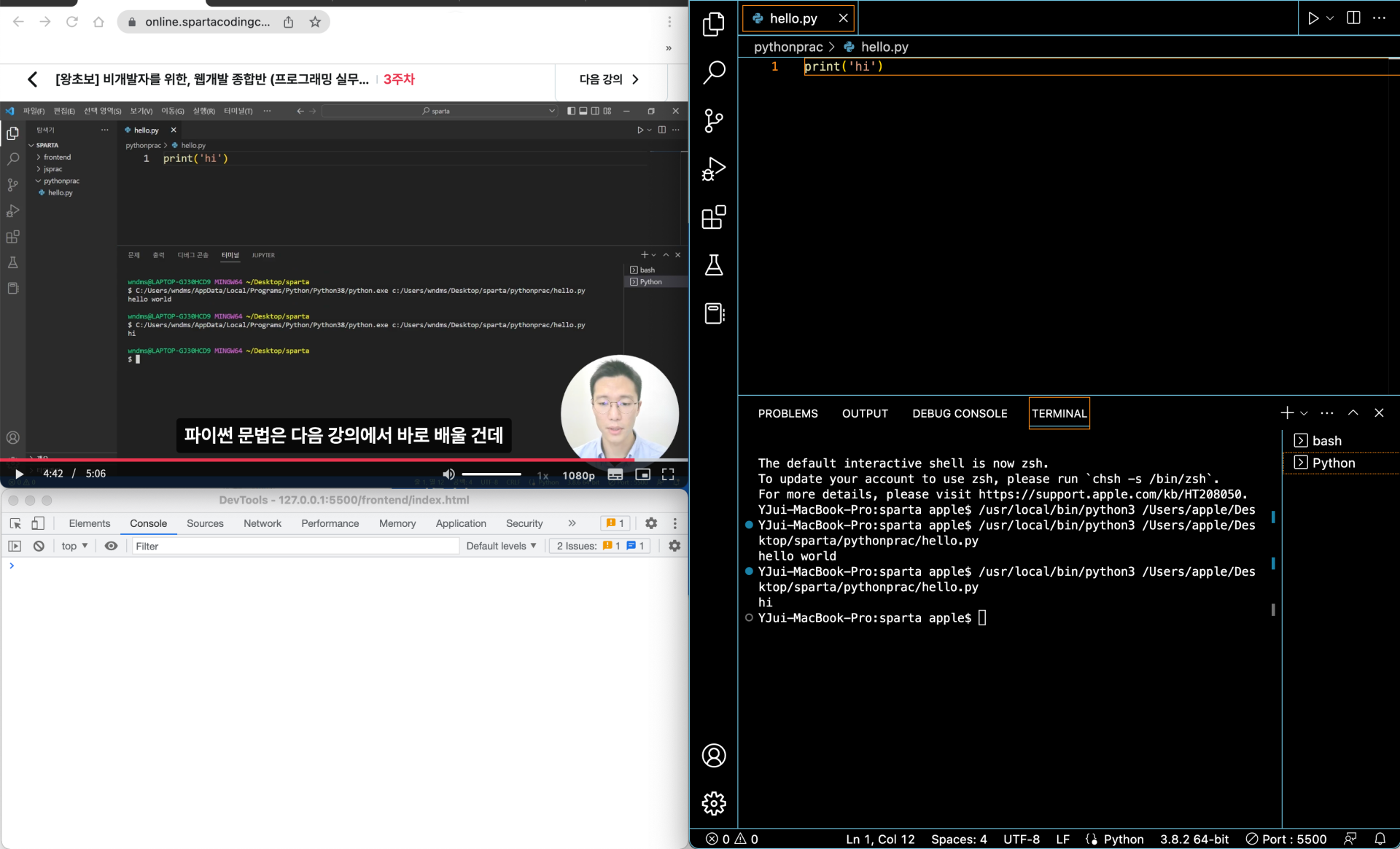Show errors and warnings count in status bar
The image size is (1400, 849).
tap(732, 839)
